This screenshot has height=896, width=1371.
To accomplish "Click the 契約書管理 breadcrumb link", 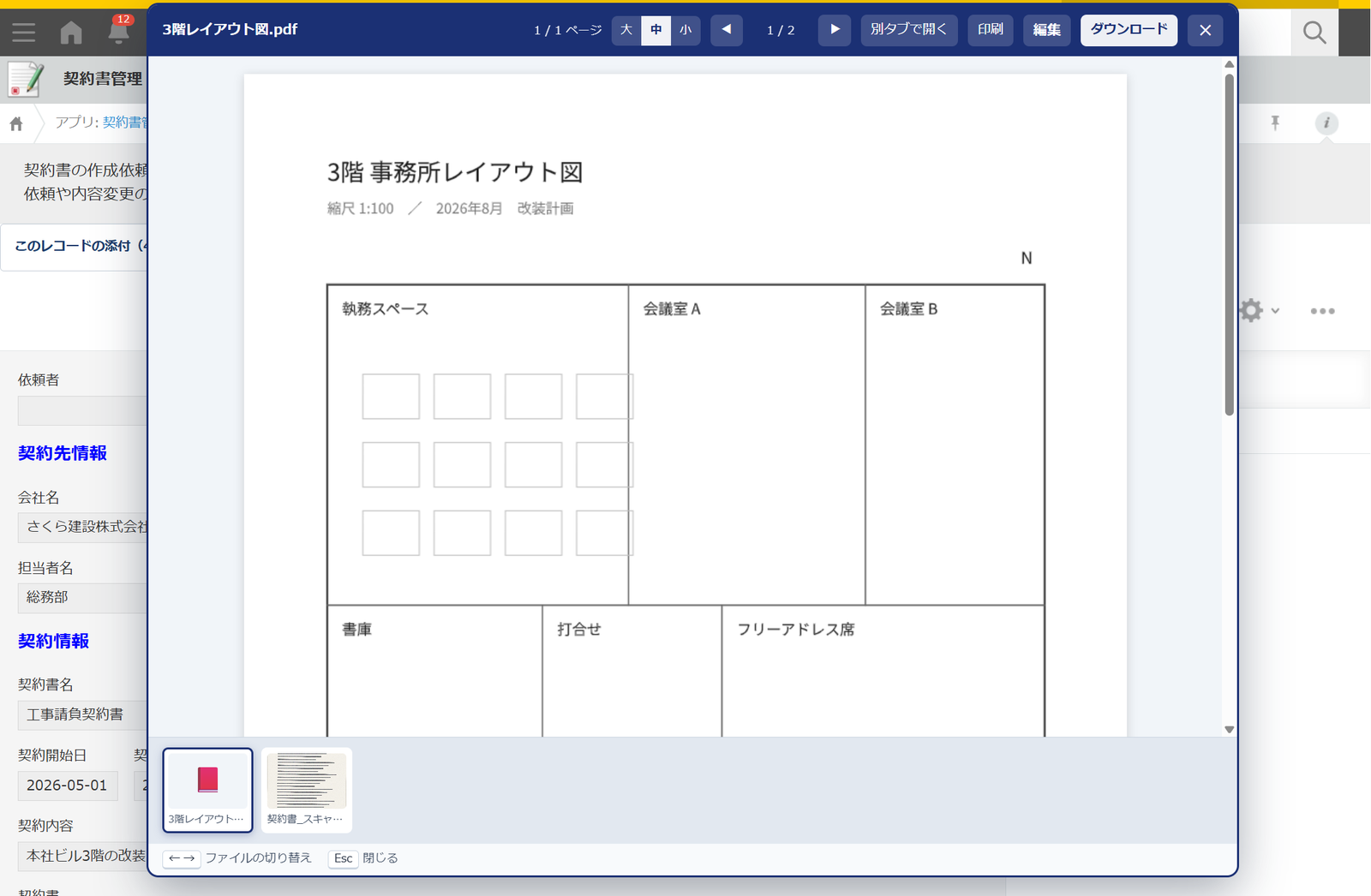I will tap(125, 122).
